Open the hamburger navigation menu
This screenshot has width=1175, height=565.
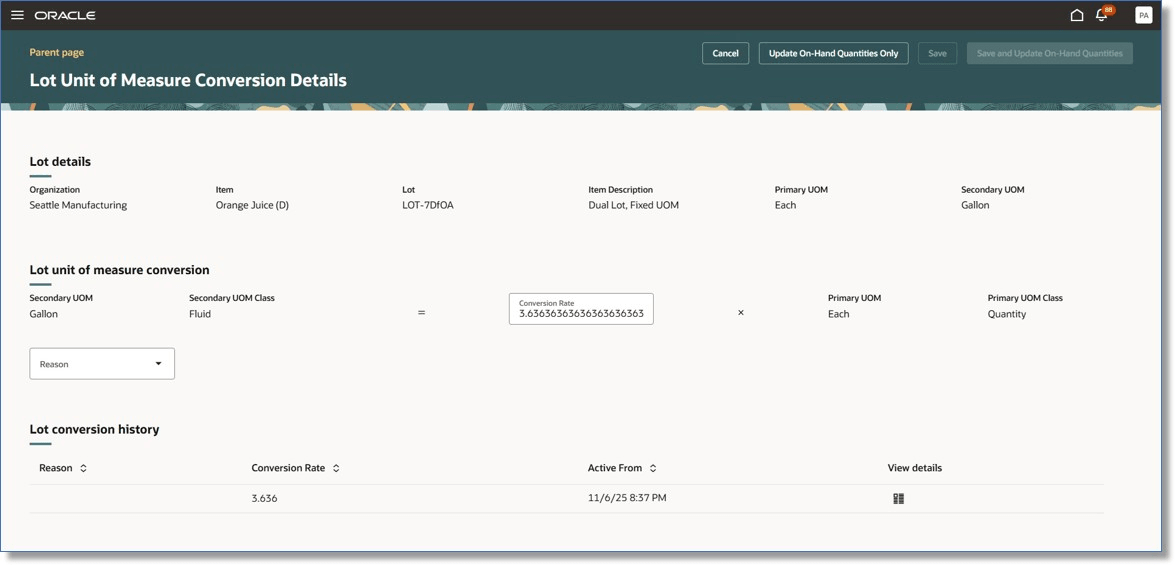tap(17, 15)
